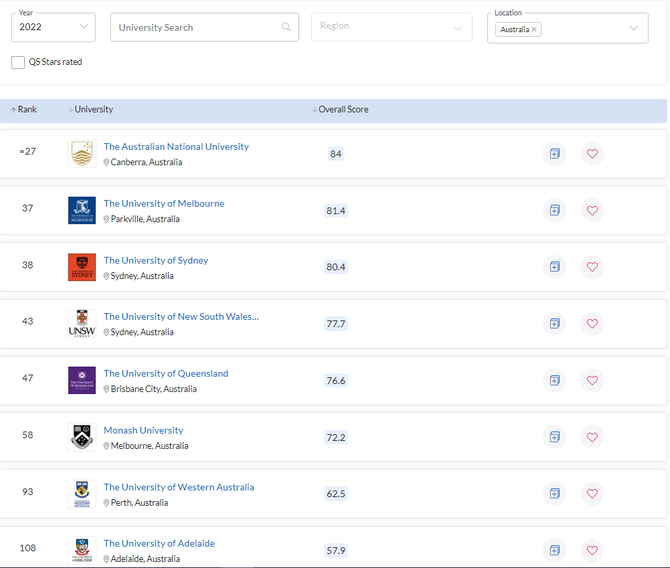Open The Australian National University page
This screenshot has height=568, width=670.
pyautogui.click(x=176, y=147)
